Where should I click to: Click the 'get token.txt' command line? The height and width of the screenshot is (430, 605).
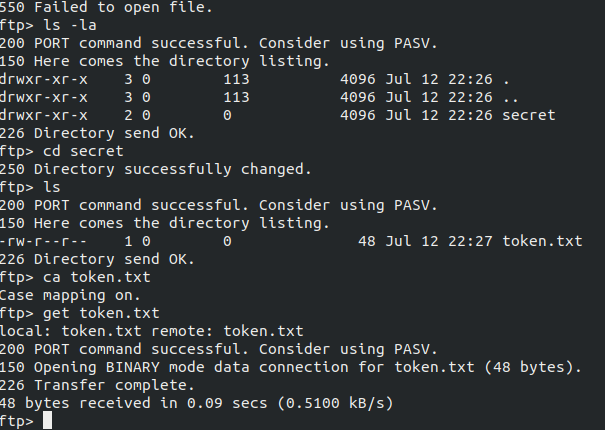click(x=79, y=313)
